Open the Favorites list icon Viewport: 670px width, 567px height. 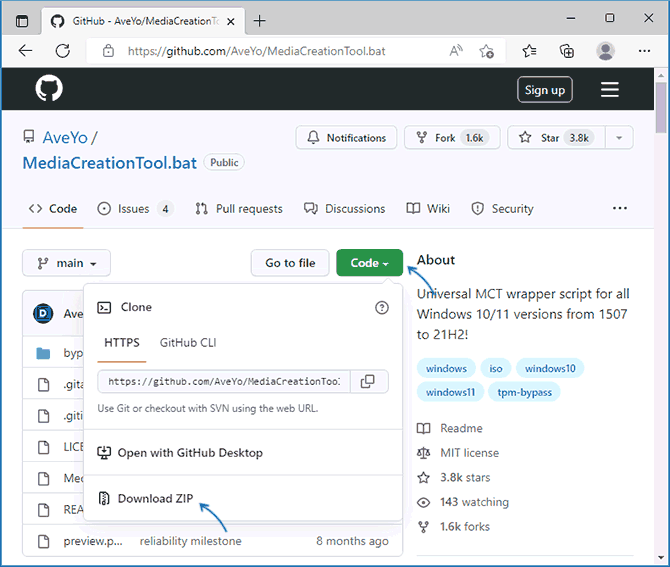point(529,51)
